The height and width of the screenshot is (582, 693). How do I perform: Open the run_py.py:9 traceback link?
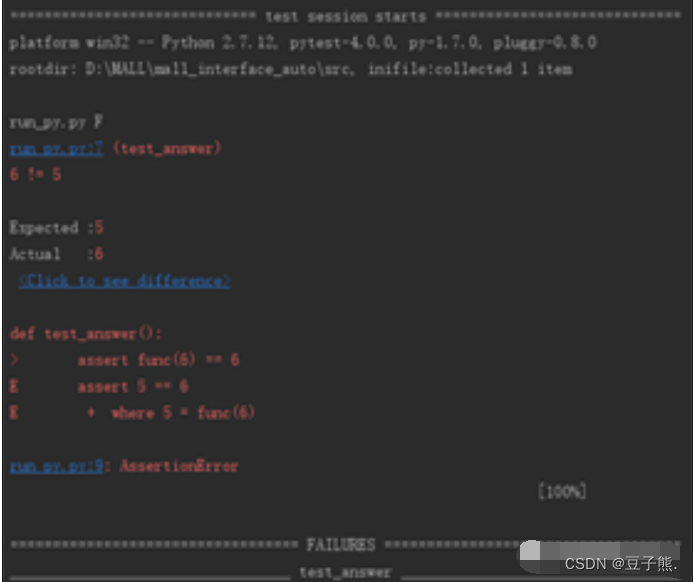coord(56,466)
